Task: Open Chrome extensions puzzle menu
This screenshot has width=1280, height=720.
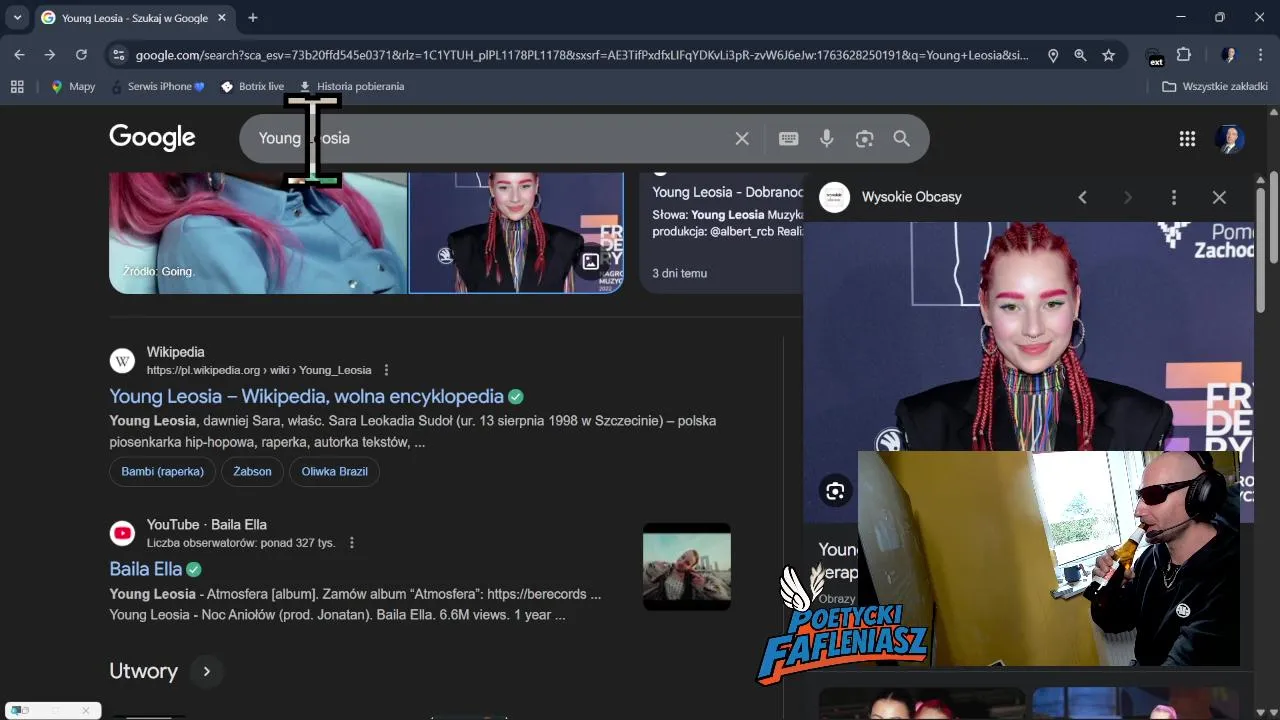Action: pos(1184,55)
